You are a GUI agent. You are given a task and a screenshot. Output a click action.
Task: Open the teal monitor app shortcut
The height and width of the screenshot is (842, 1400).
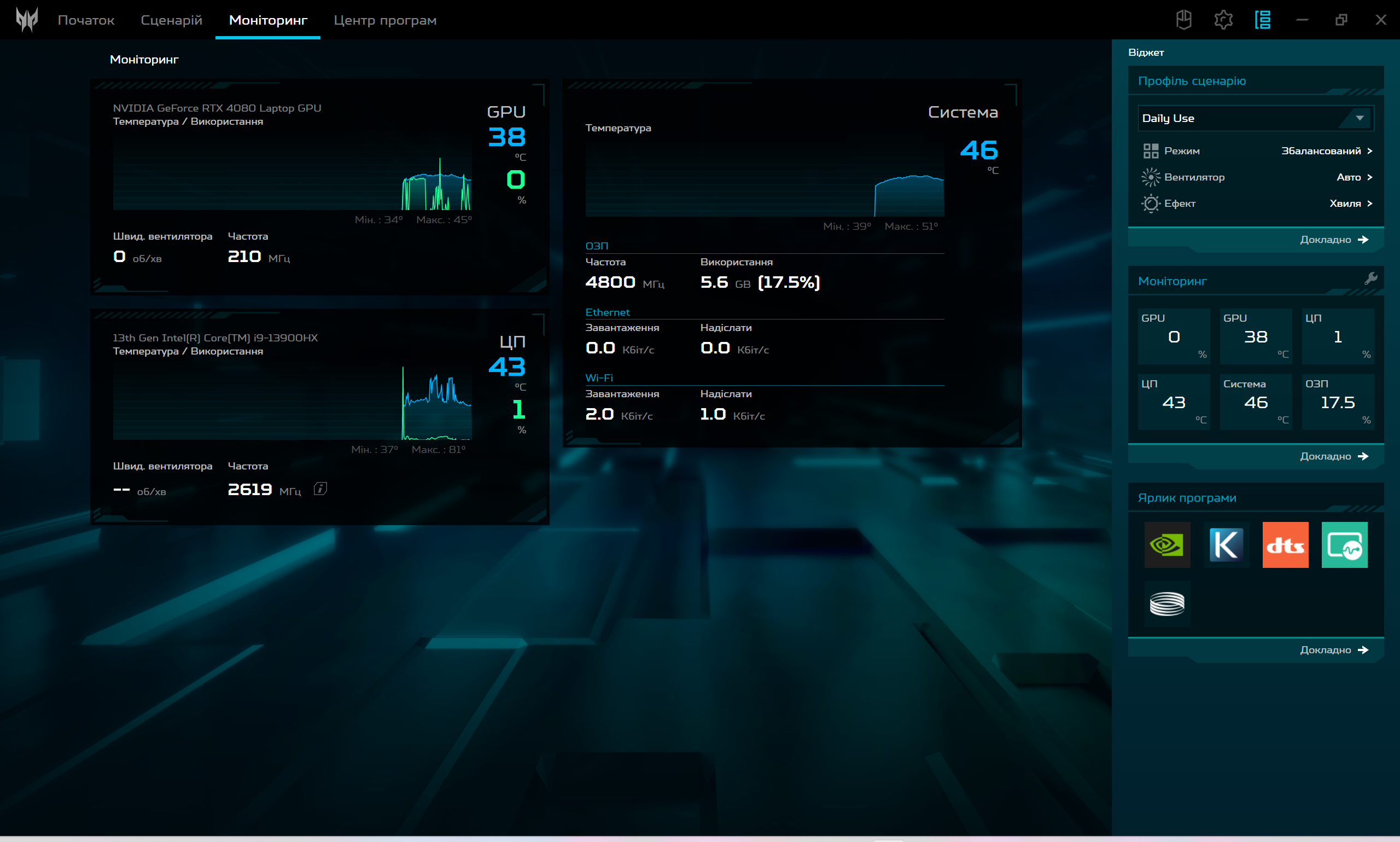[1344, 545]
